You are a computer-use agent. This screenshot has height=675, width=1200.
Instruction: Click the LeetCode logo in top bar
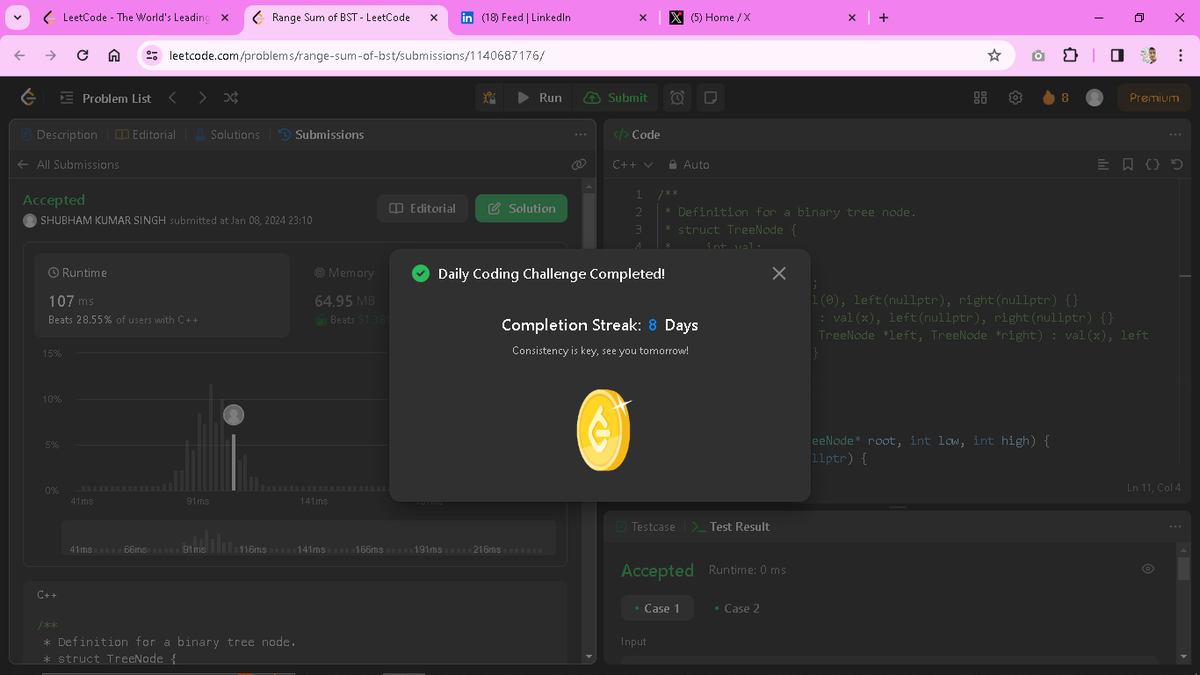[x=29, y=97]
